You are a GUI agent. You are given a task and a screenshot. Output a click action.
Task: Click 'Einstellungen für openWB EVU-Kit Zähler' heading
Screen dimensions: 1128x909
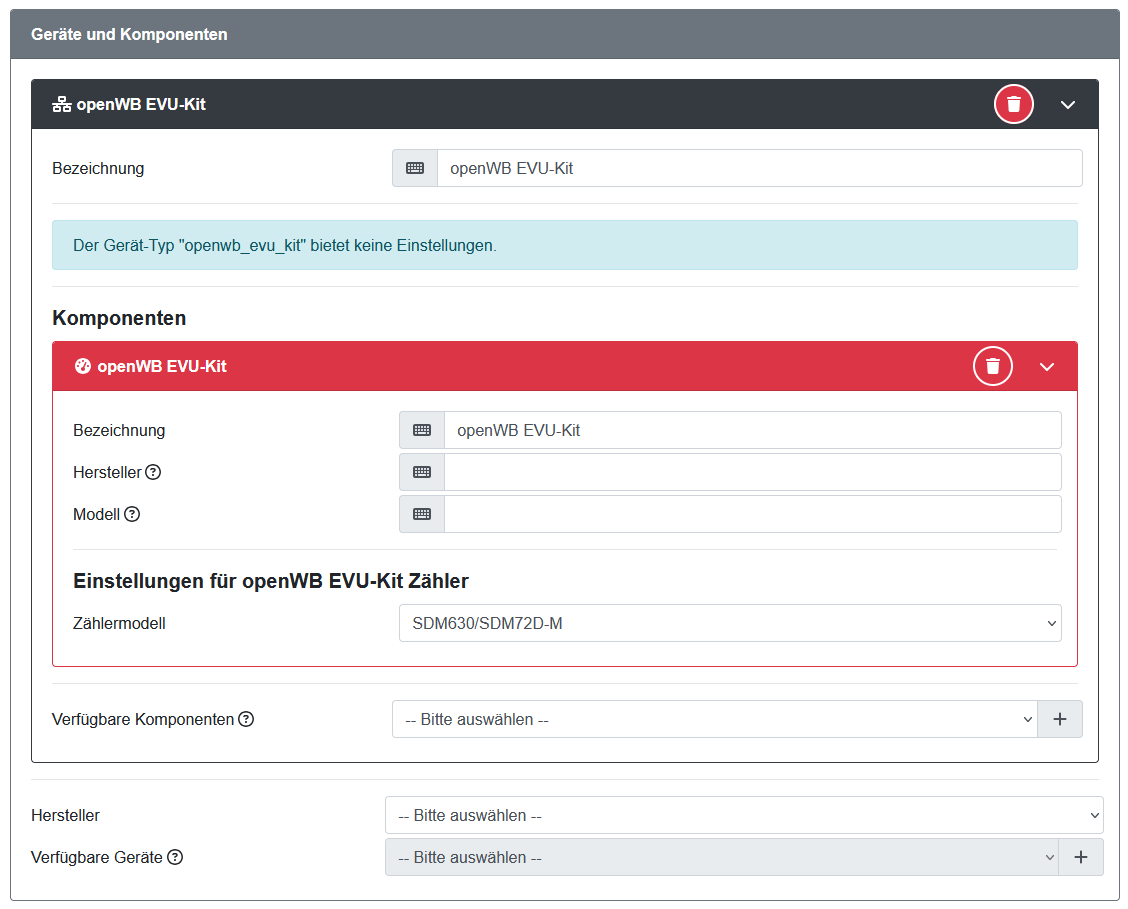click(270, 581)
